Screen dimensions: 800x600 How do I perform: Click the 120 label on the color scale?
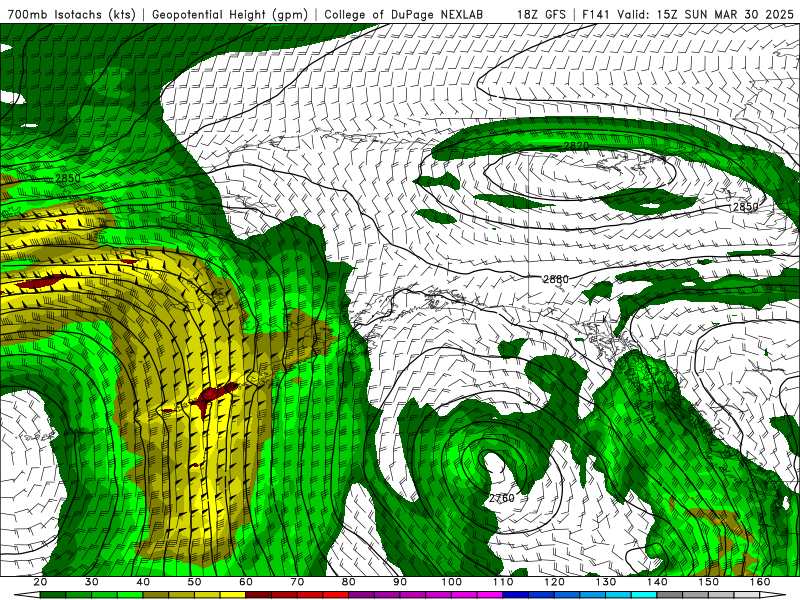pos(554,582)
